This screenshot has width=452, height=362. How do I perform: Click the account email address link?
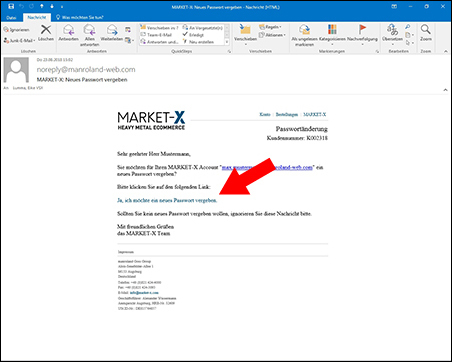[x=267, y=167]
